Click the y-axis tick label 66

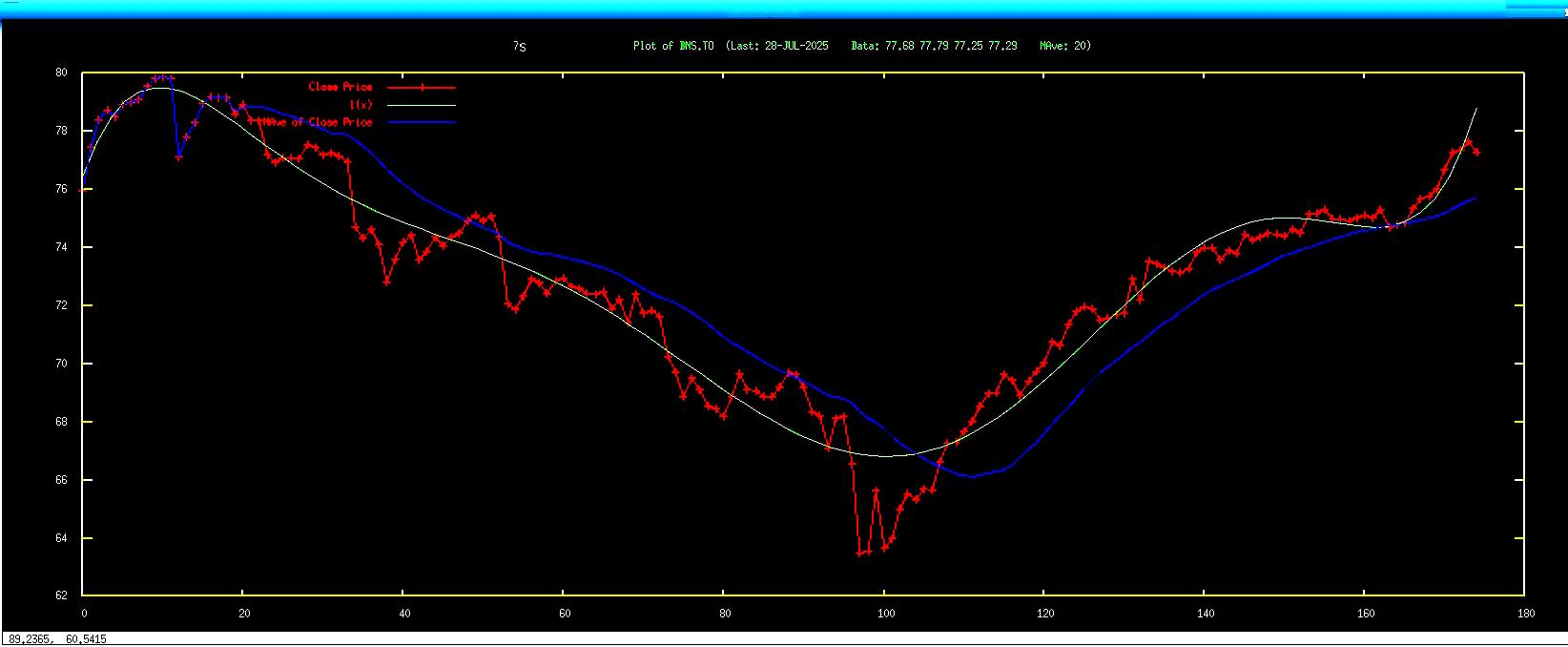pos(61,480)
